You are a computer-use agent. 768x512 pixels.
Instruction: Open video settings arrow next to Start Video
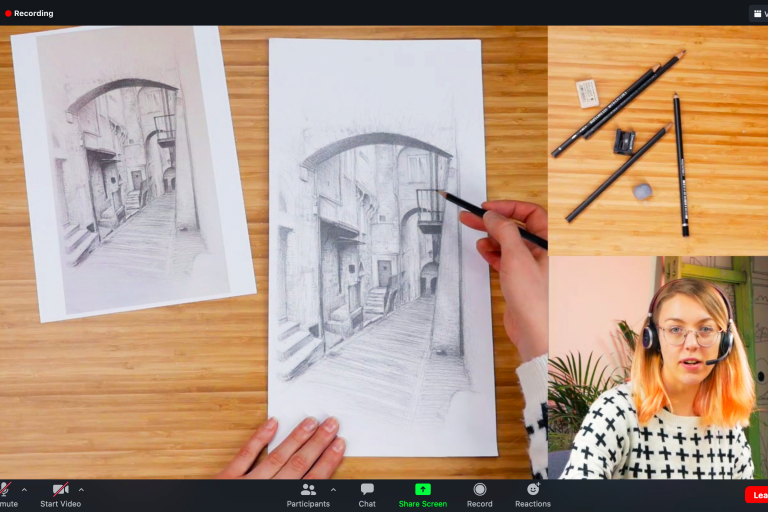[81, 490]
